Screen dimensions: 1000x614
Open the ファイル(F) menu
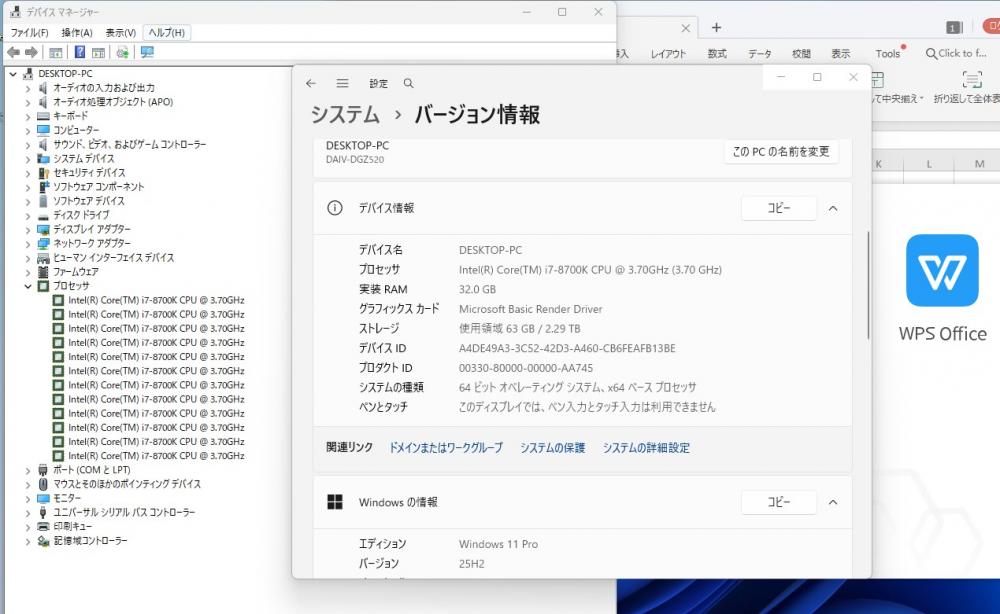click(x=29, y=33)
